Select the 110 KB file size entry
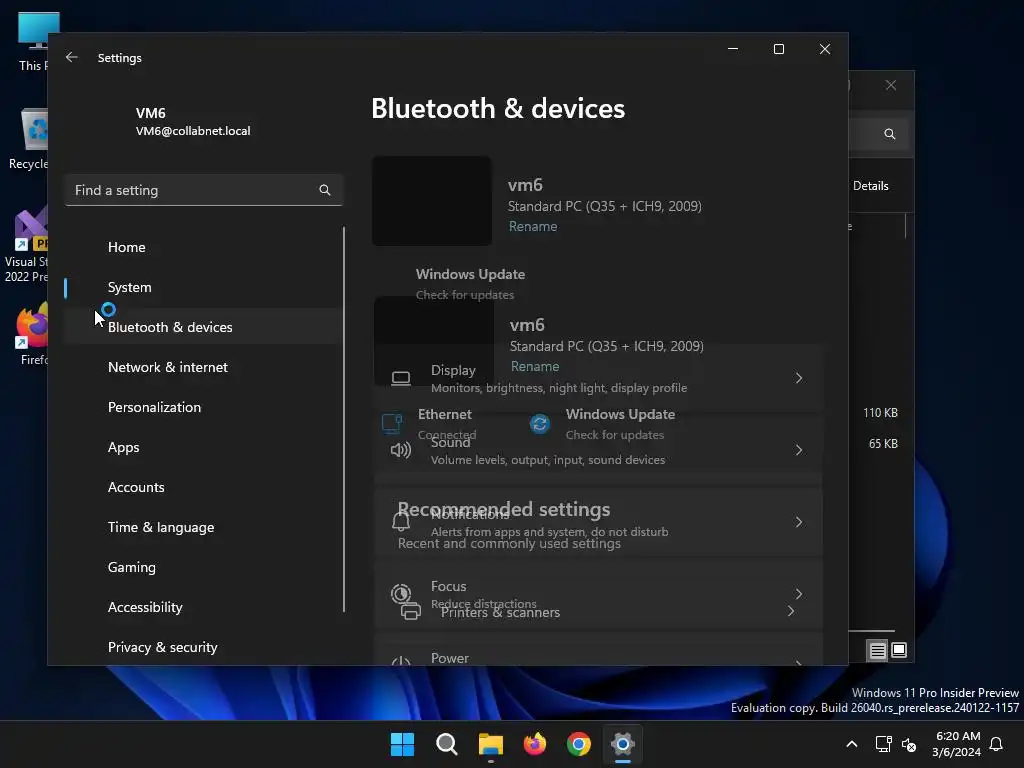Viewport: 1024px width, 768px height. (880, 413)
